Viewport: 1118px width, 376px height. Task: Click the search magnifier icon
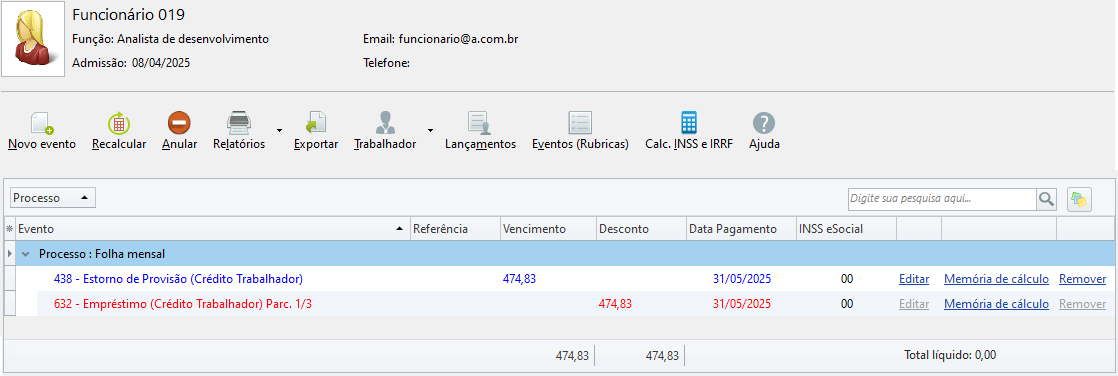tap(1046, 199)
